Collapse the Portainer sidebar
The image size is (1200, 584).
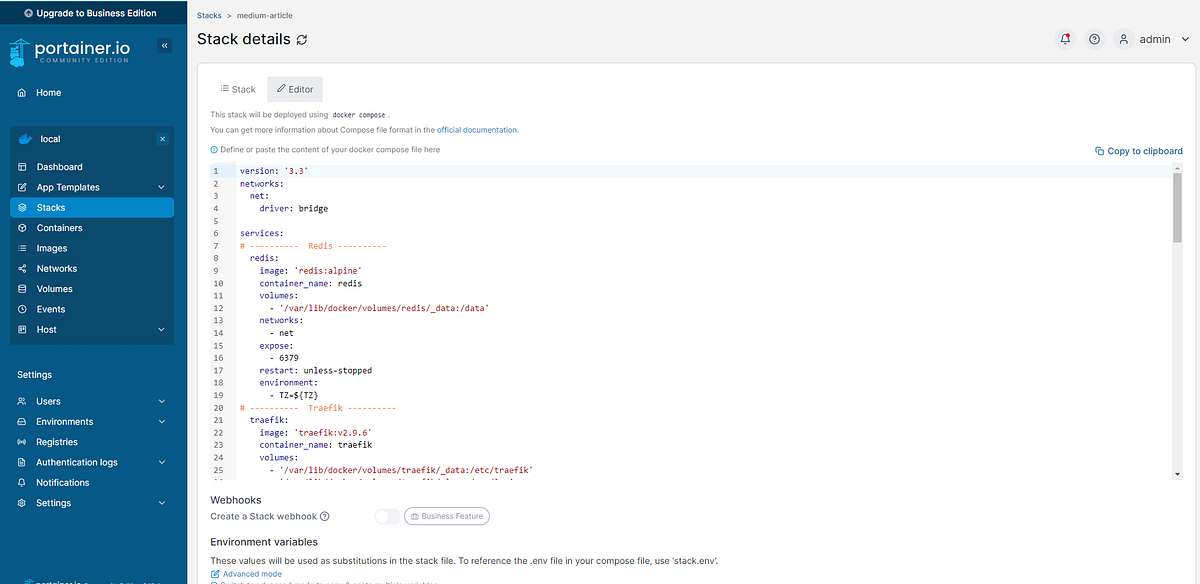tap(164, 44)
